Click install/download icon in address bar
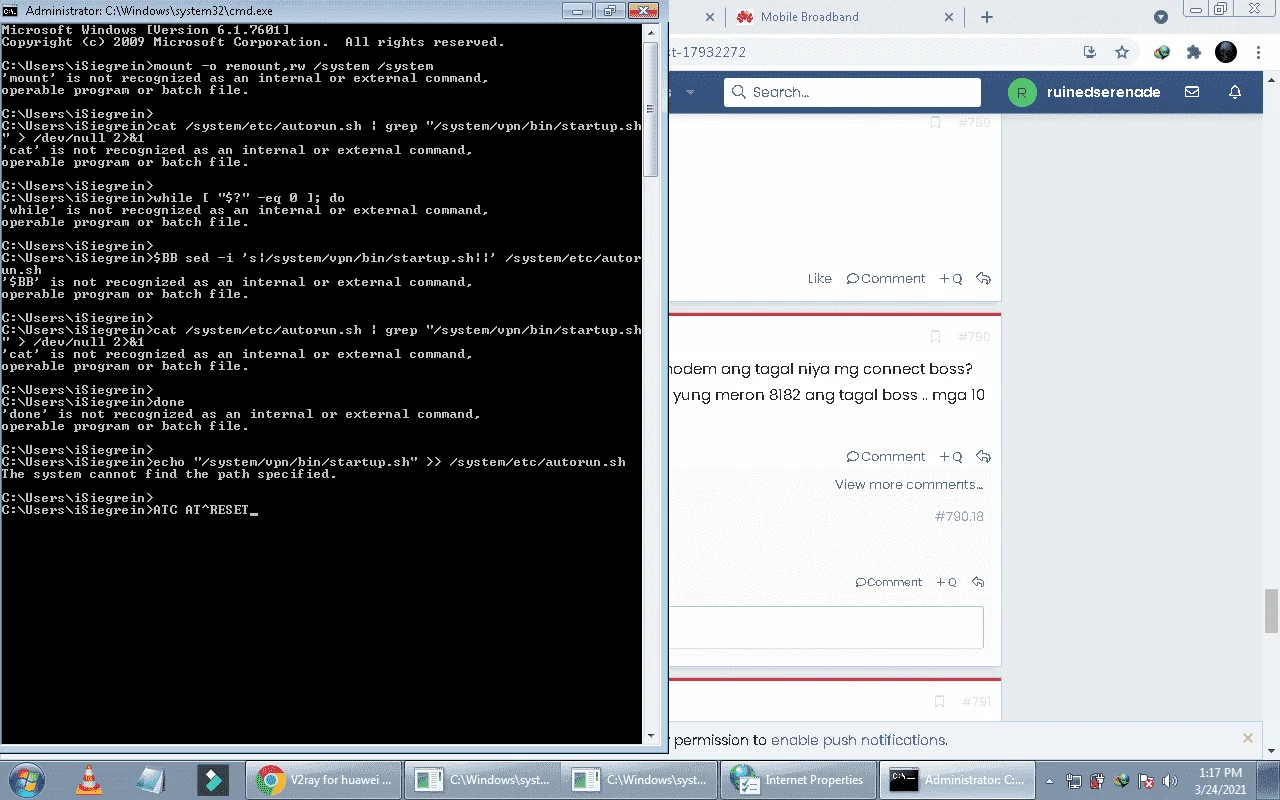The width and height of the screenshot is (1280, 800). 1091,52
